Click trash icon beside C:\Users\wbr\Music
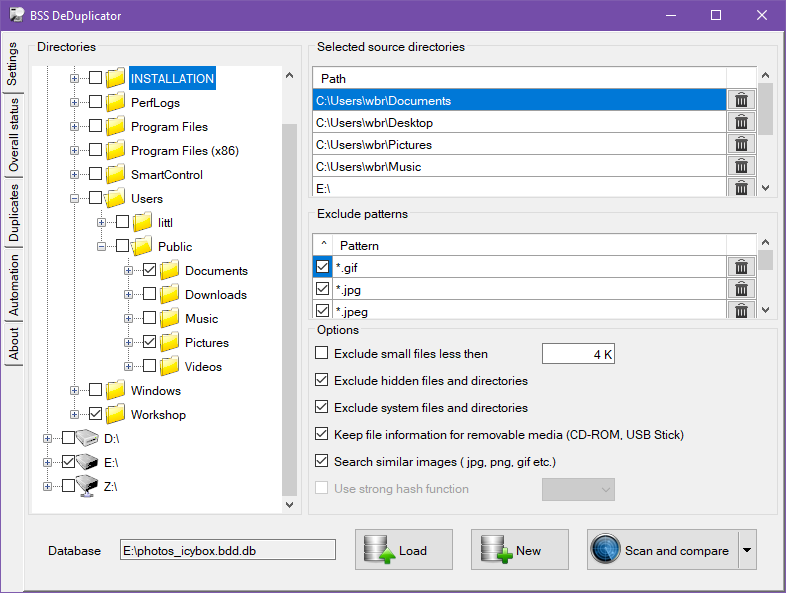The image size is (786, 593). tap(741, 166)
